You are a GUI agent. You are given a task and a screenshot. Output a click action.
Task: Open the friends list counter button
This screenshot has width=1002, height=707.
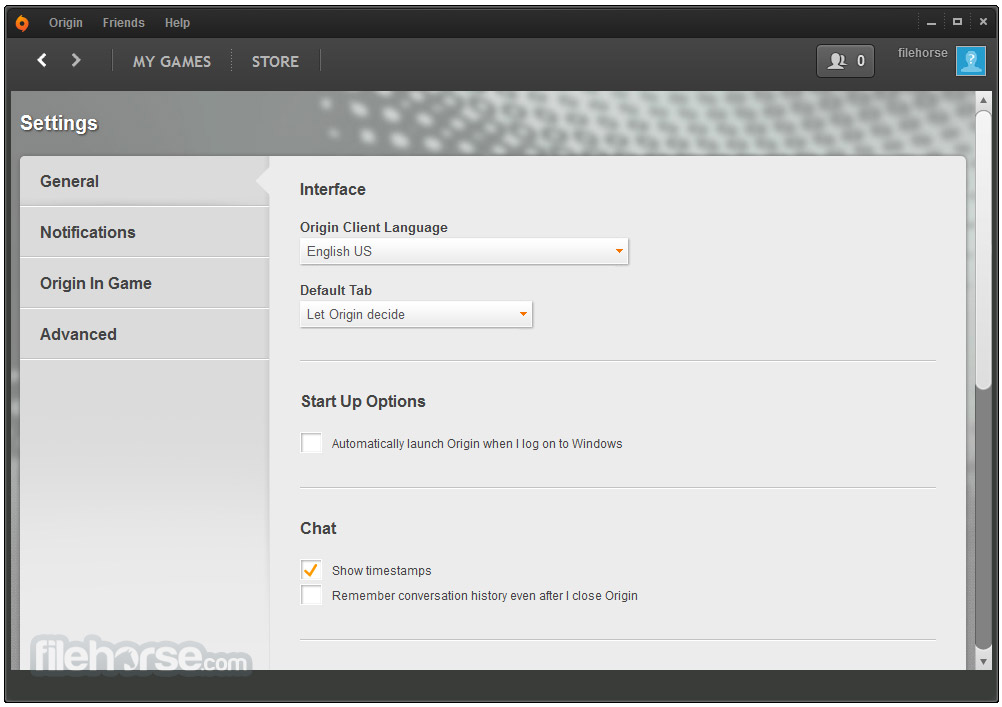click(x=845, y=61)
